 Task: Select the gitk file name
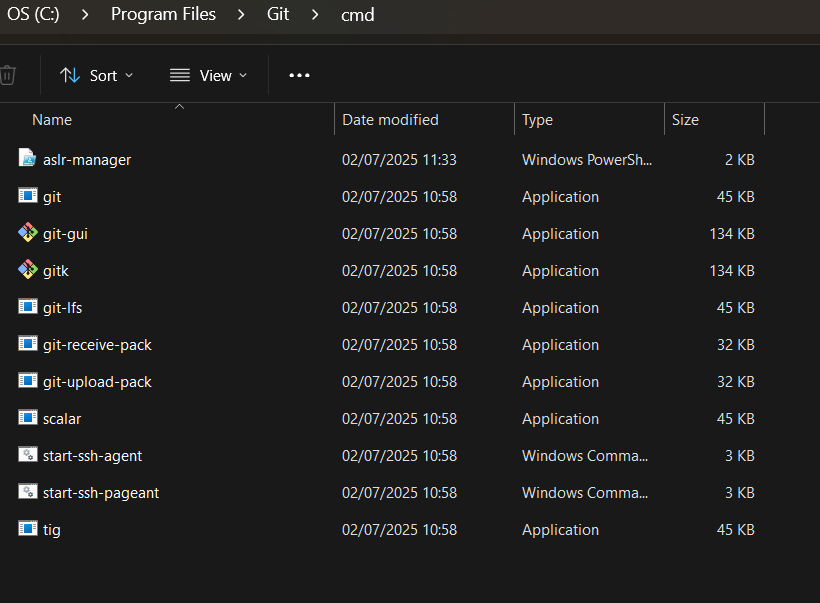coord(55,271)
